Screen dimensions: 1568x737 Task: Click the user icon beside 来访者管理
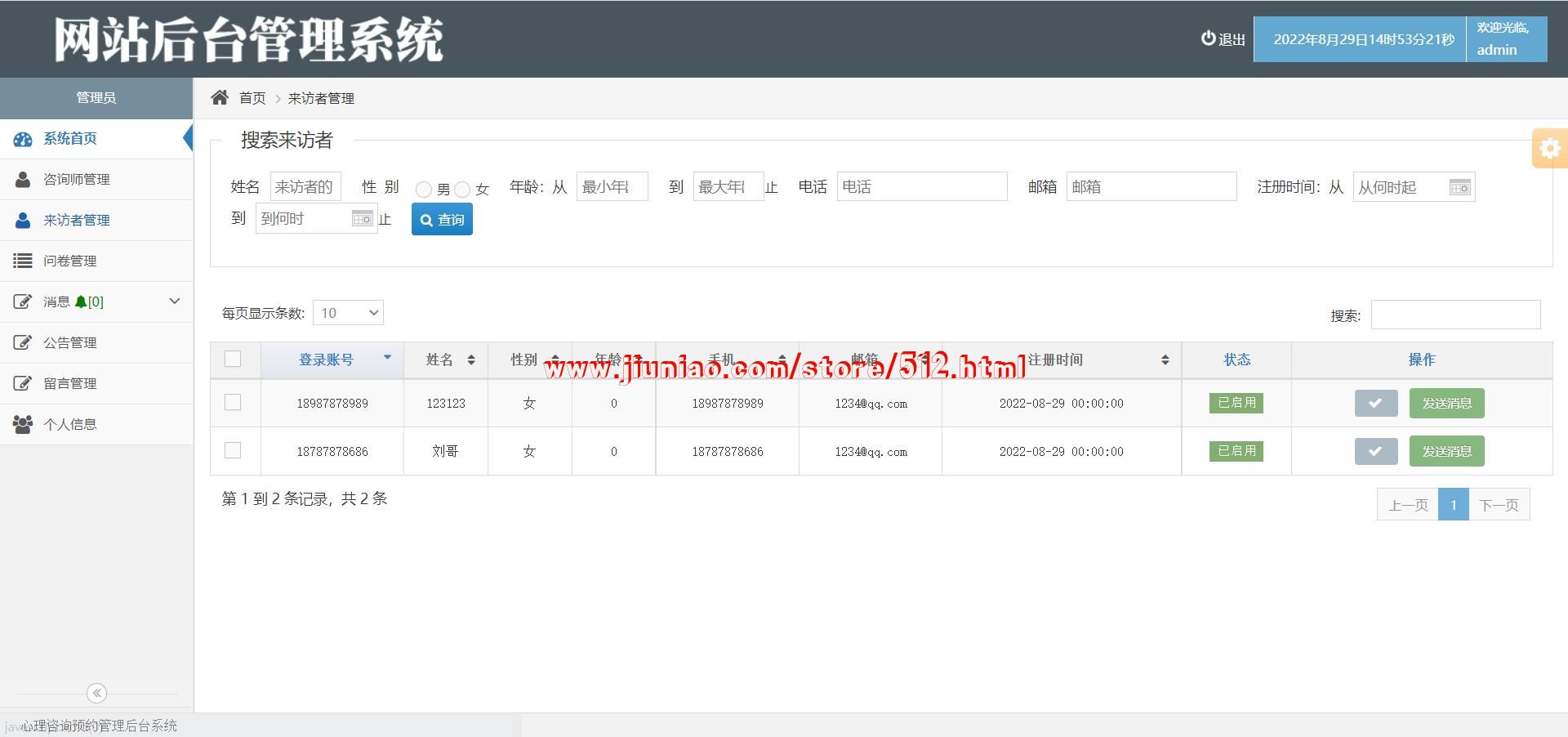click(23, 220)
